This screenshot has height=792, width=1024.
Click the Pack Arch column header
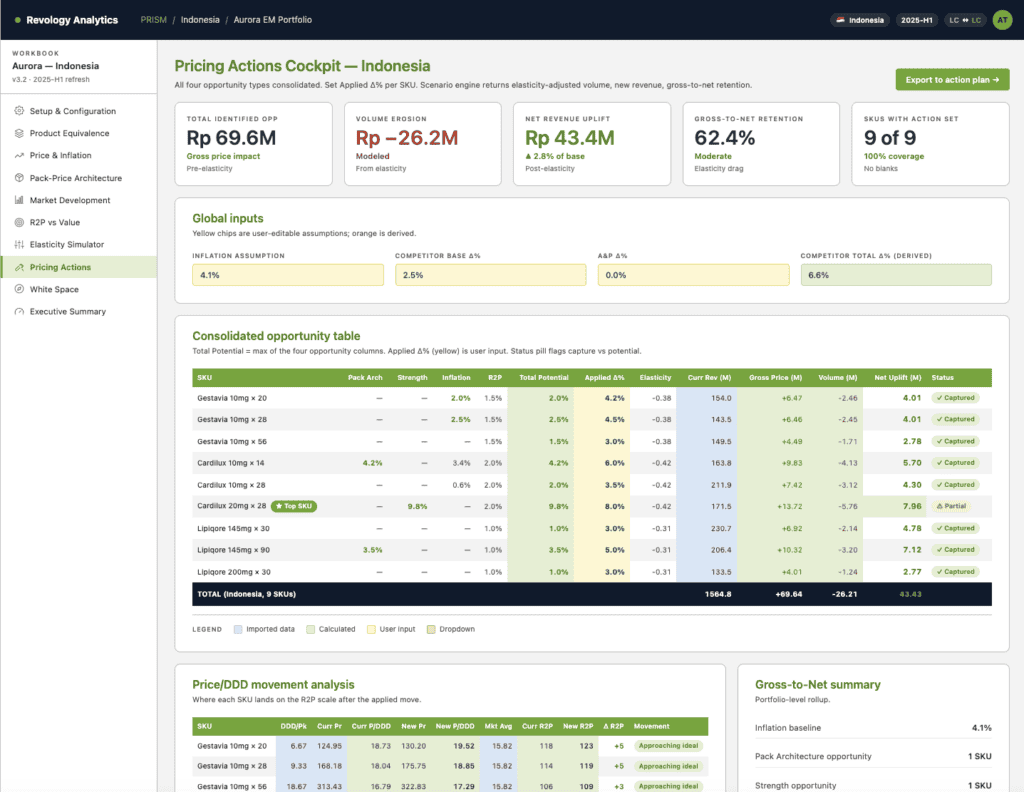[x=365, y=377]
